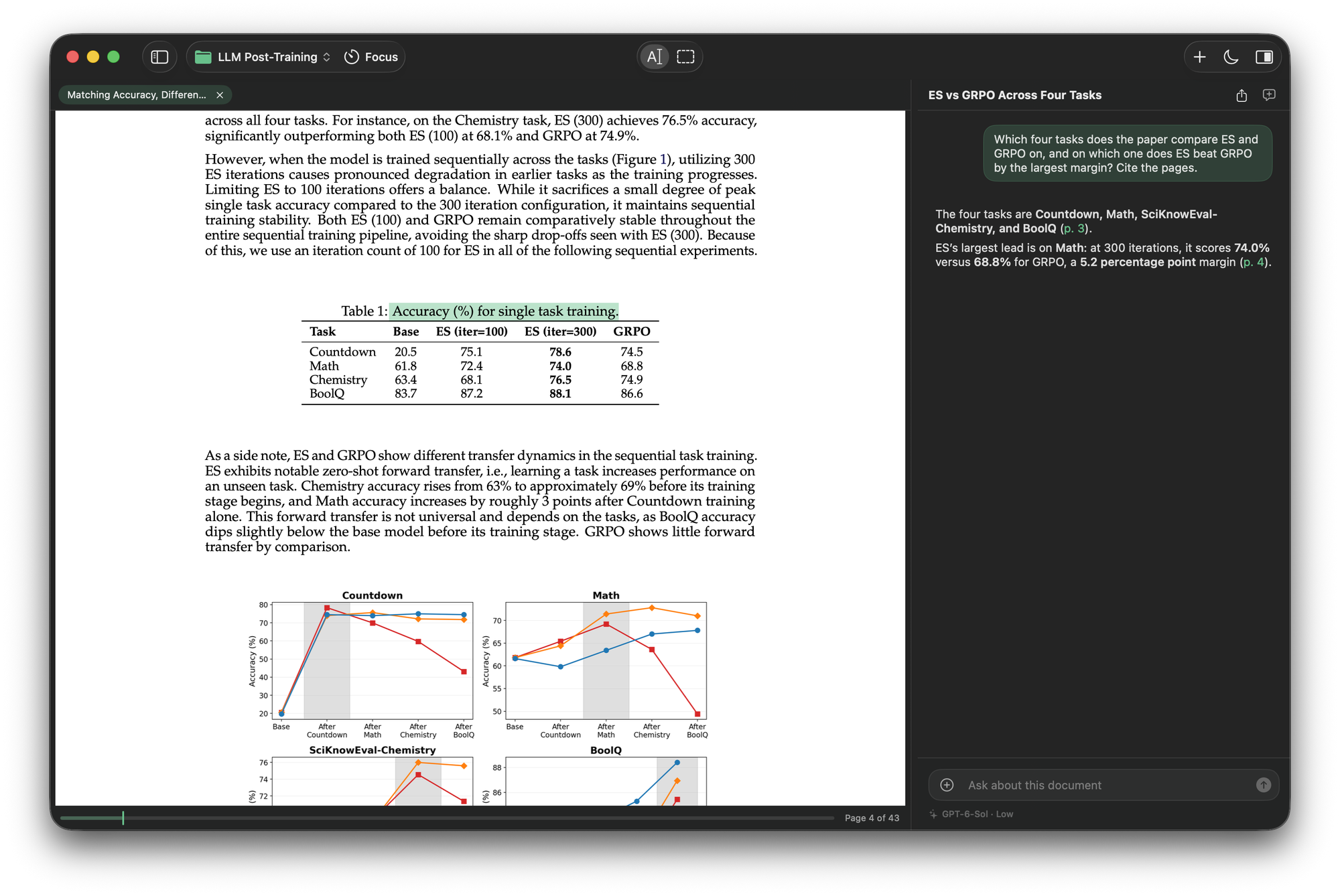The image size is (1340, 896).
Task: Click the Countdown chart title
Action: pos(372,595)
